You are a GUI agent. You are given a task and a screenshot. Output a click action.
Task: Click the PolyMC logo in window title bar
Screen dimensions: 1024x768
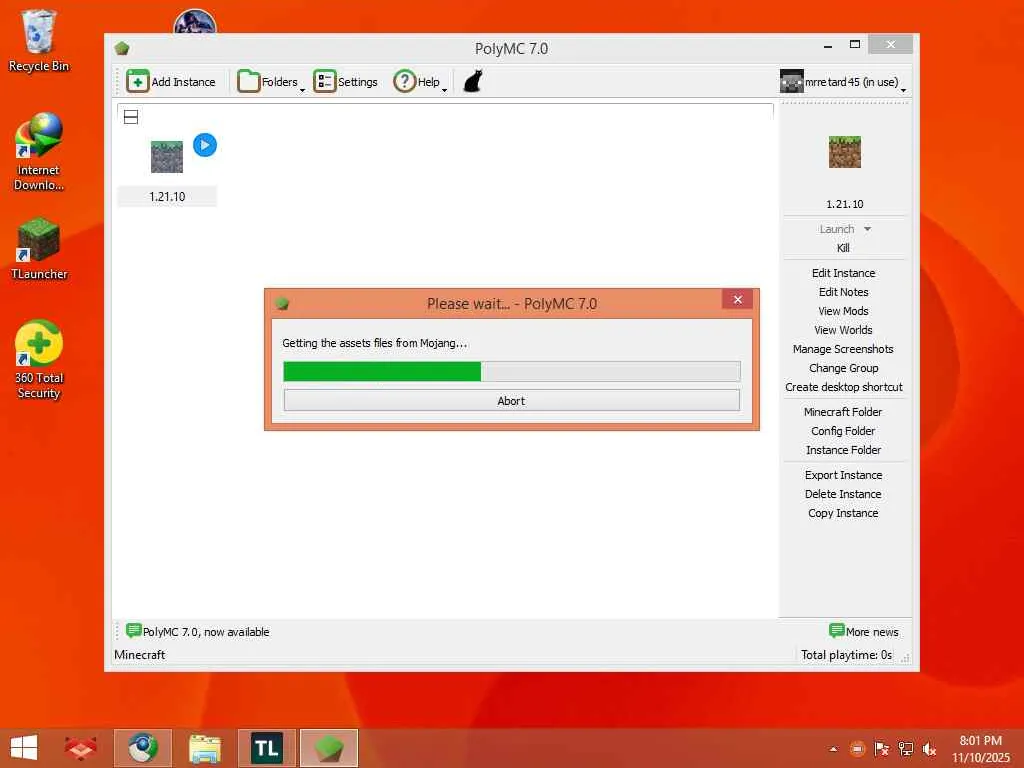(x=122, y=48)
